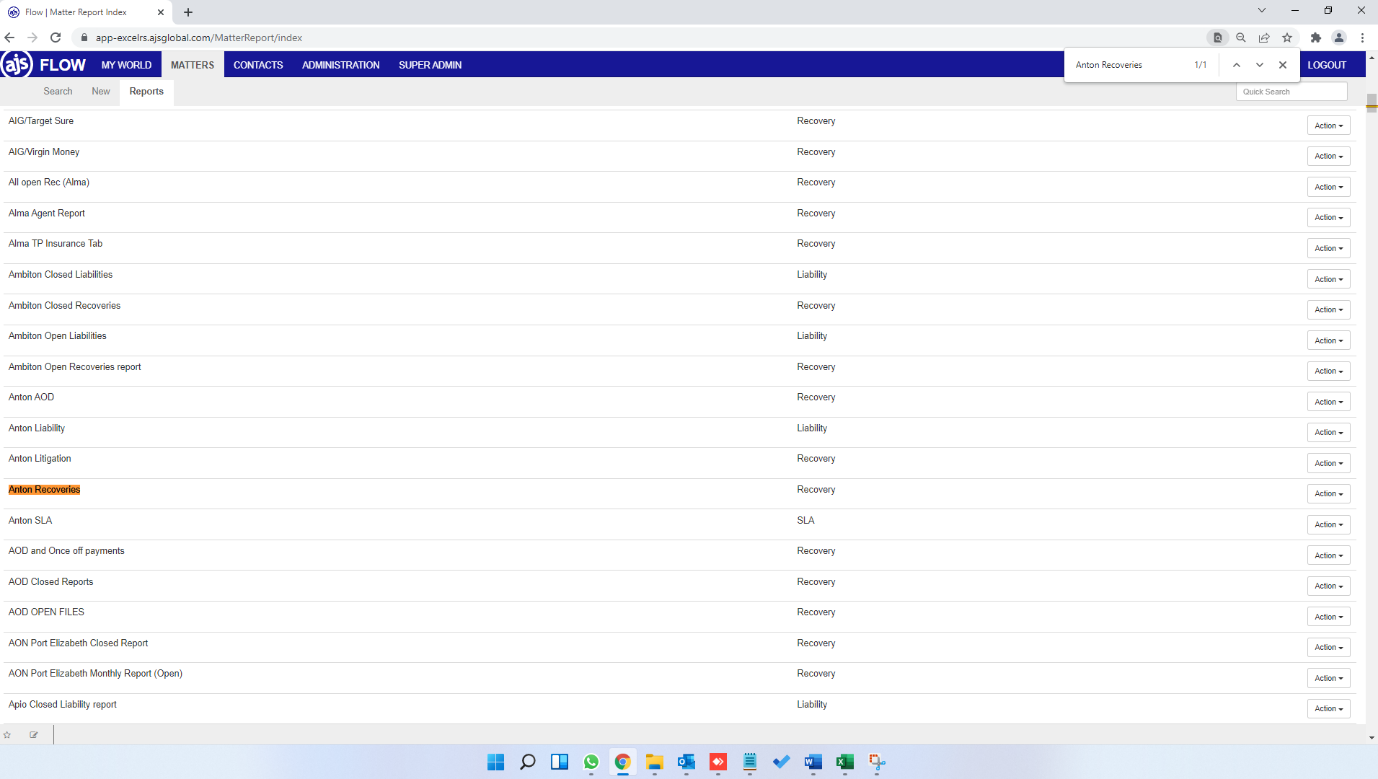This screenshot has height=779, width=1378.
Task: Open Action dropdown for Ambiton Closed Liabilities
Action: click(x=1328, y=279)
